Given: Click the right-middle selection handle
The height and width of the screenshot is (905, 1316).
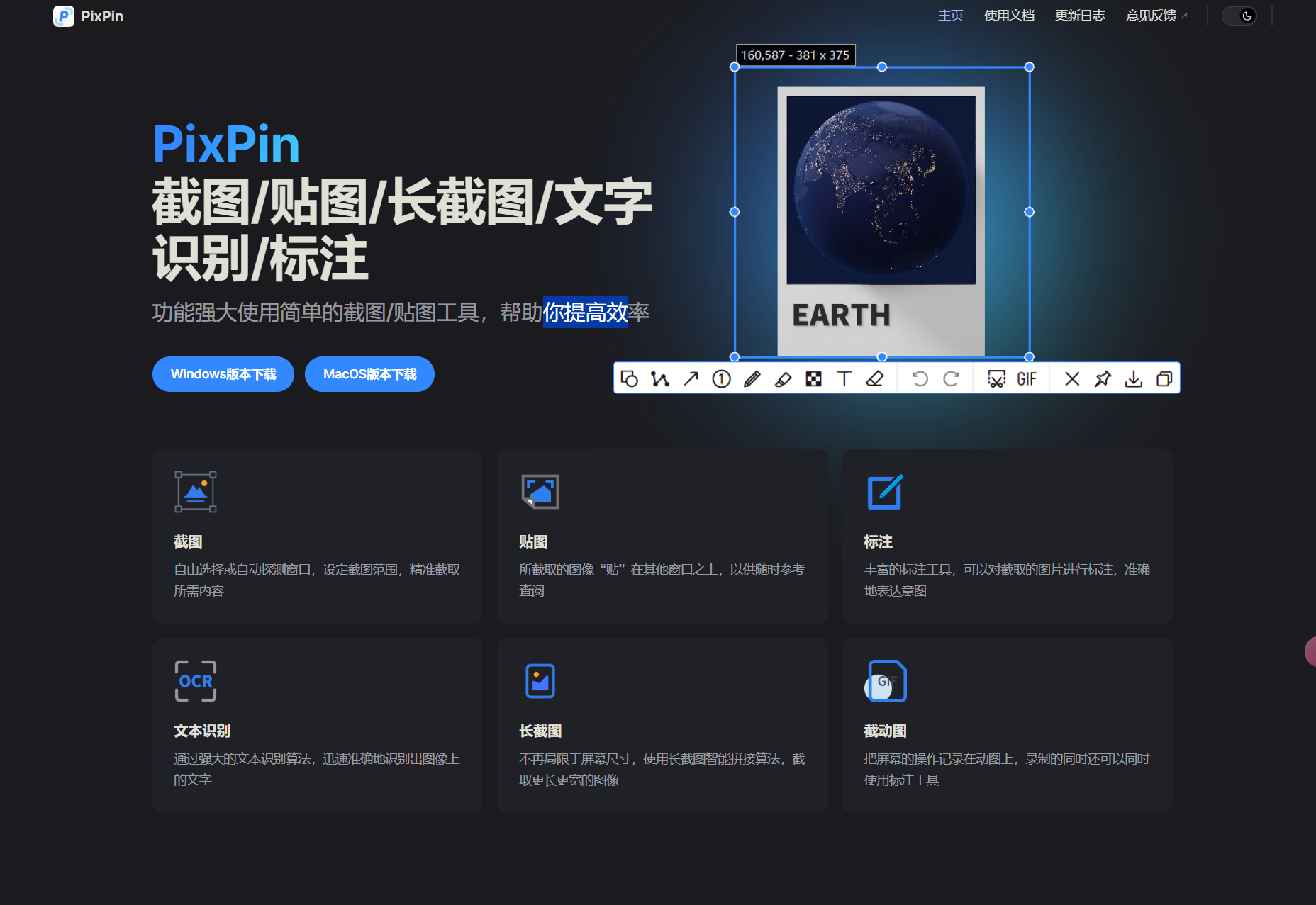Looking at the screenshot, I should [x=1030, y=212].
